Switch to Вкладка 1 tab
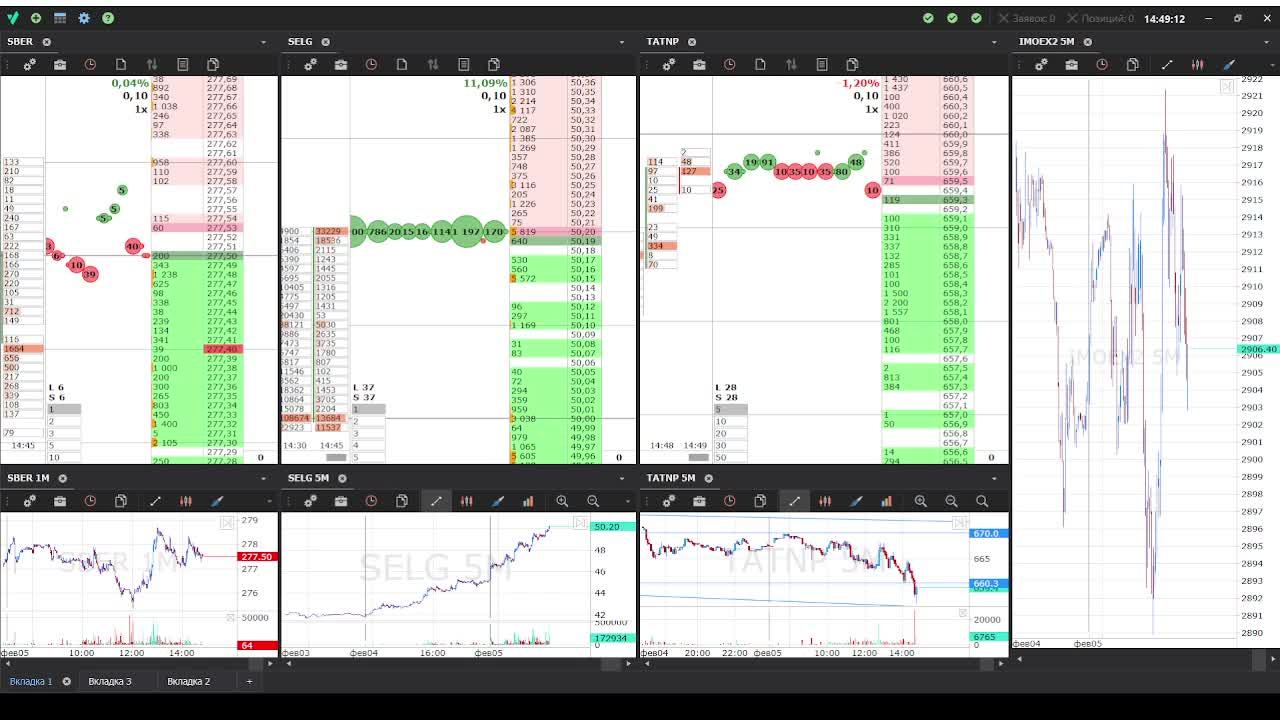Screen dimensions: 1280x720 tap(31, 681)
